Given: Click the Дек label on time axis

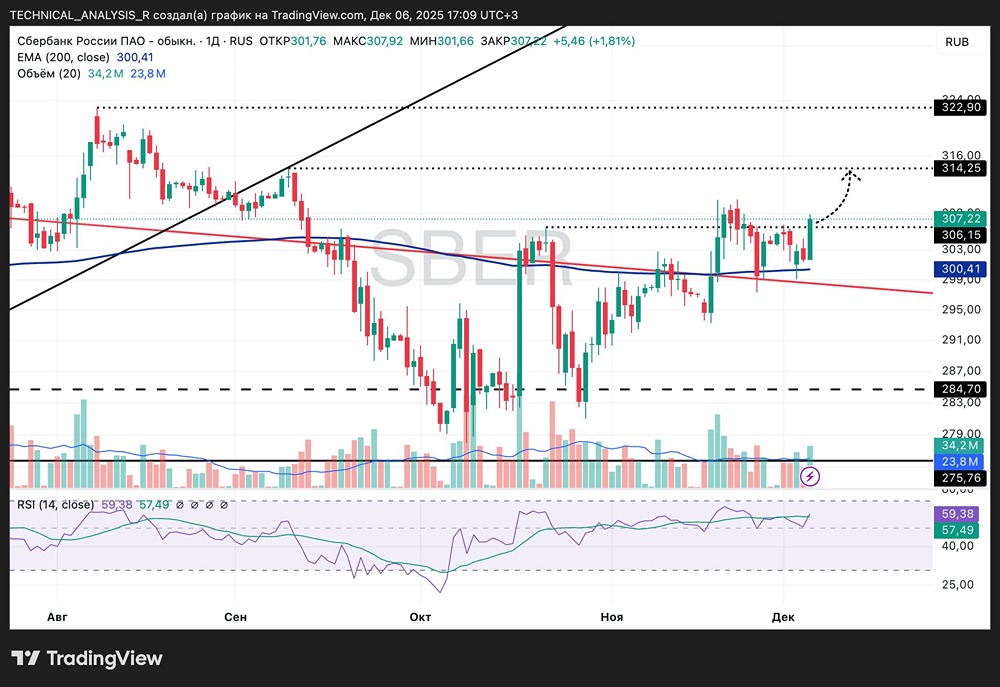Looking at the screenshot, I should pos(786,617).
